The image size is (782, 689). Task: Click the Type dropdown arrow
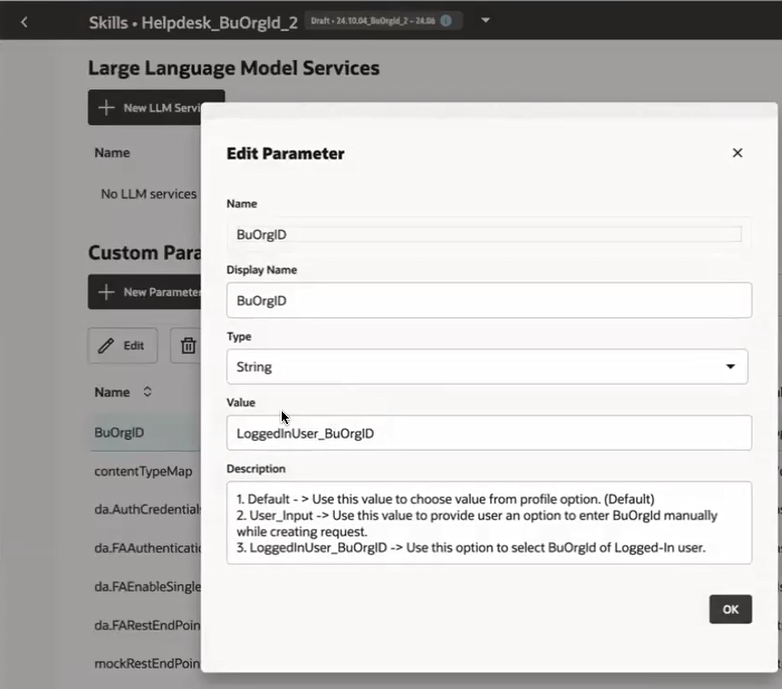click(x=730, y=367)
